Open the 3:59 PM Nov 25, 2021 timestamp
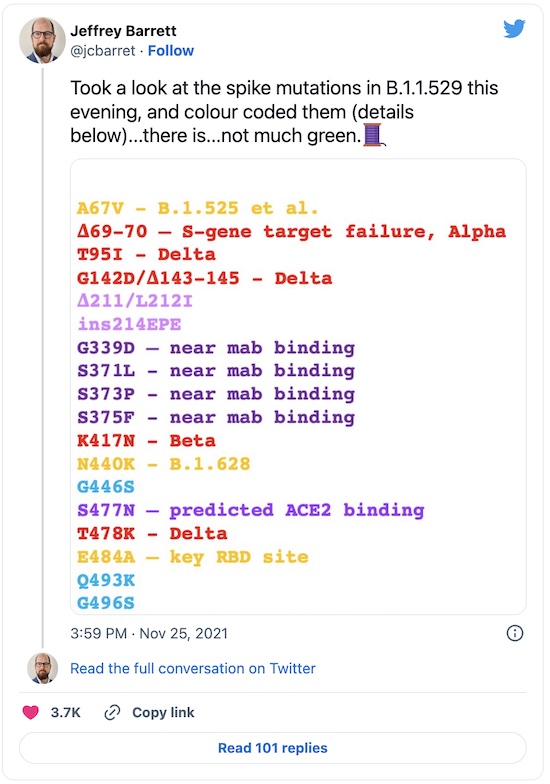The width and height of the screenshot is (550, 784). click(149, 633)
